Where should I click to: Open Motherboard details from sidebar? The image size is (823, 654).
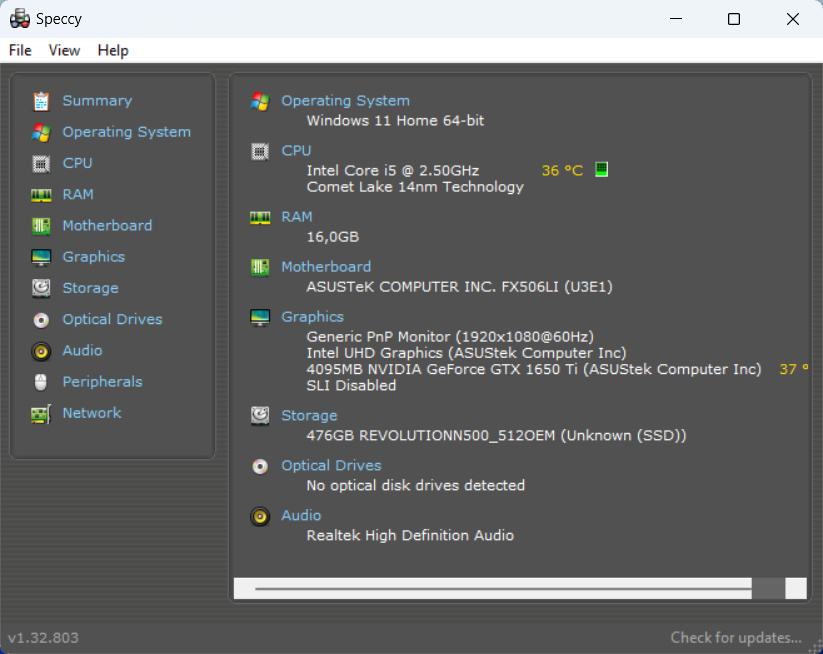pyautogui.click(x=107, y=226)
